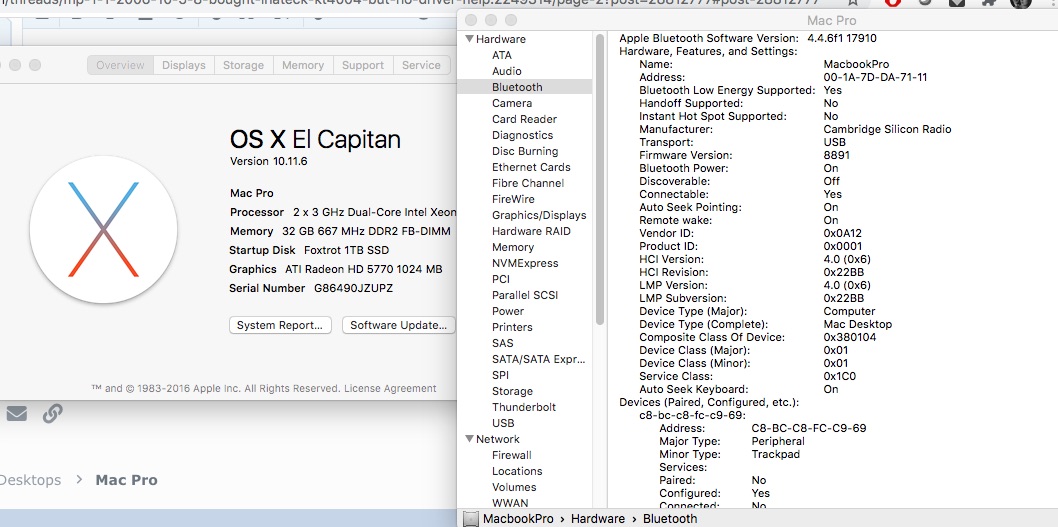Collapse the Network section in sidebar
Screen dimensions: 1058x527
point(470,439)
